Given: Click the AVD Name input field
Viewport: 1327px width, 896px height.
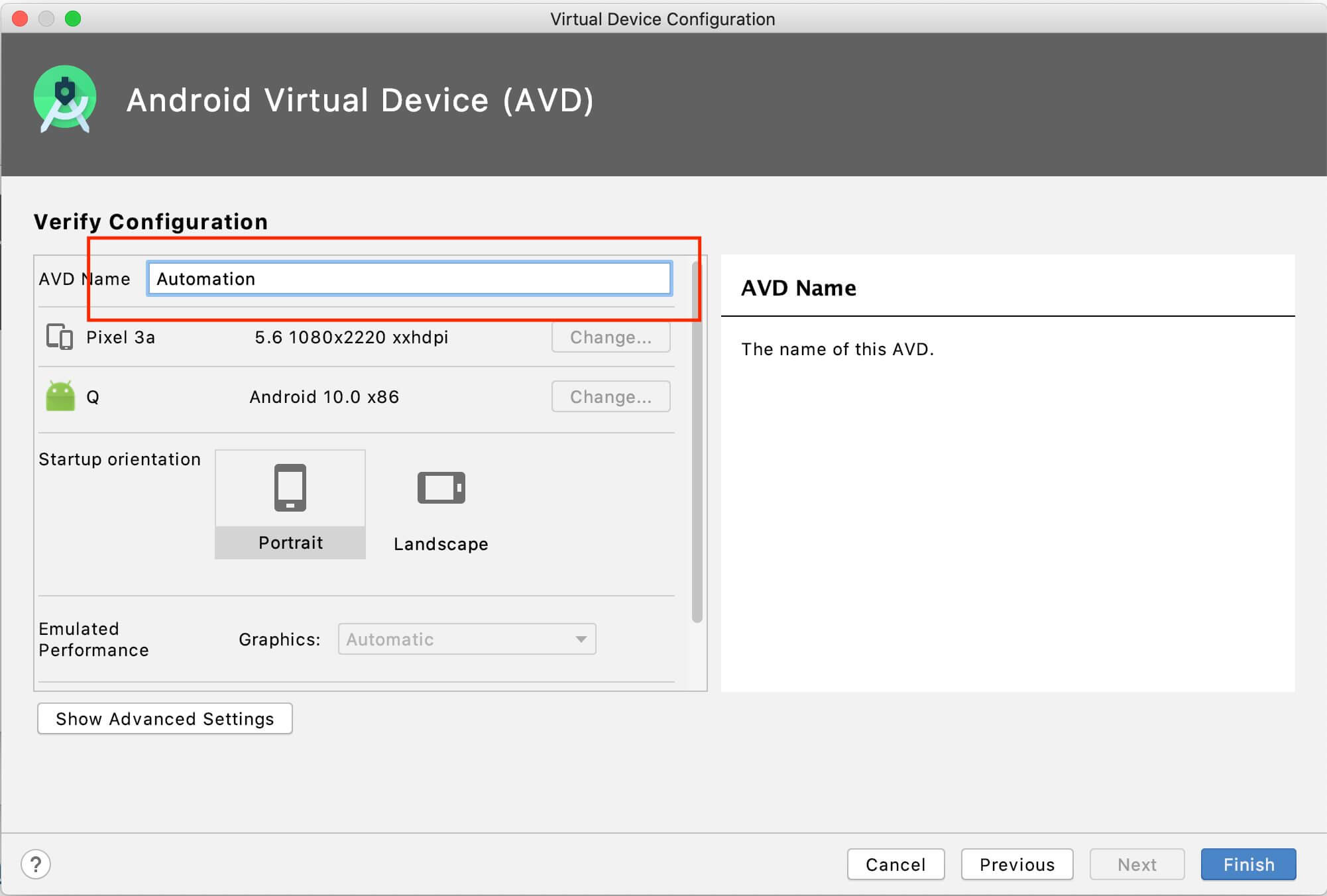Looking at the screenshot, I should [x=408, y=279].
